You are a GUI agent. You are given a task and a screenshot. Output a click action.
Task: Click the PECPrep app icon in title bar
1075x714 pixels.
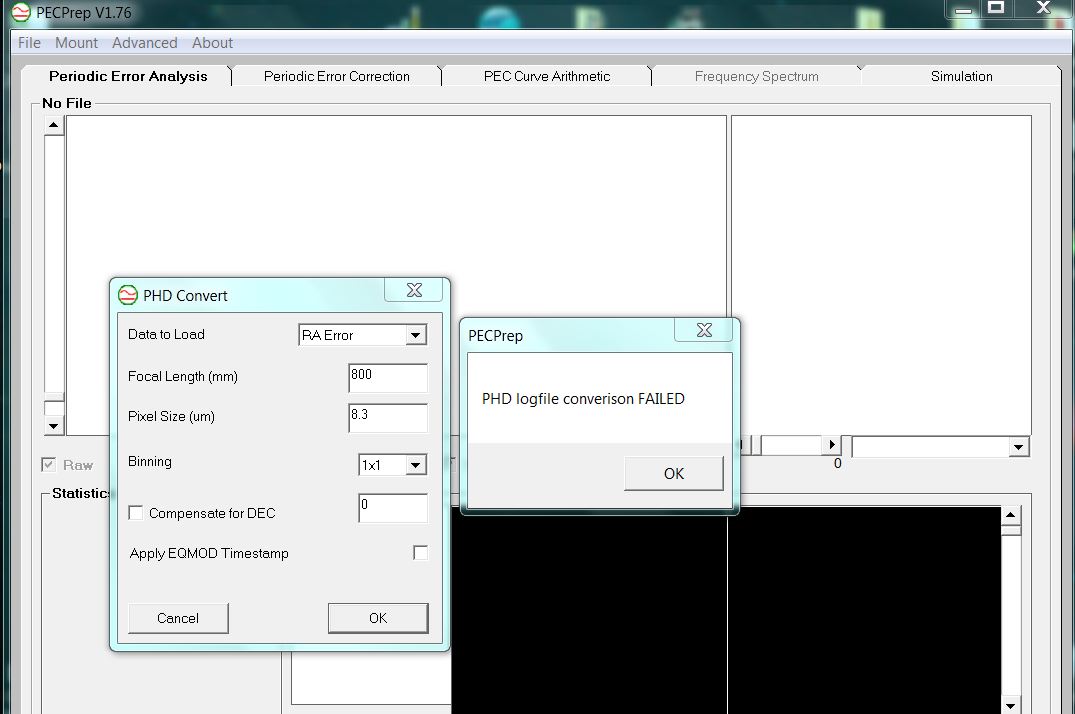[21, 12]
